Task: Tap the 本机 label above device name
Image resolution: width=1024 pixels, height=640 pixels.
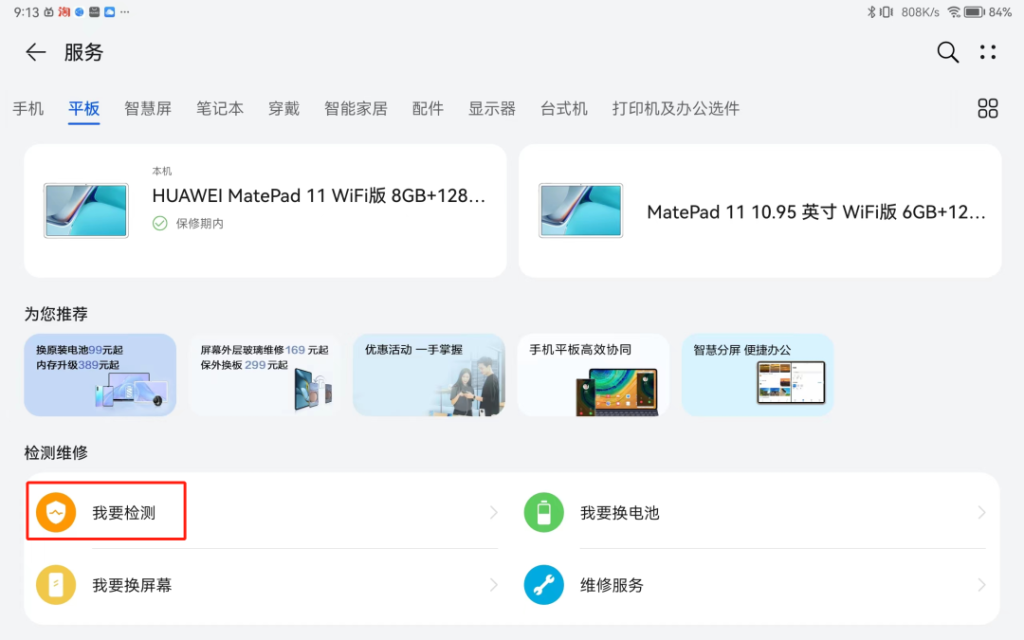Action: tap(162, 171)
